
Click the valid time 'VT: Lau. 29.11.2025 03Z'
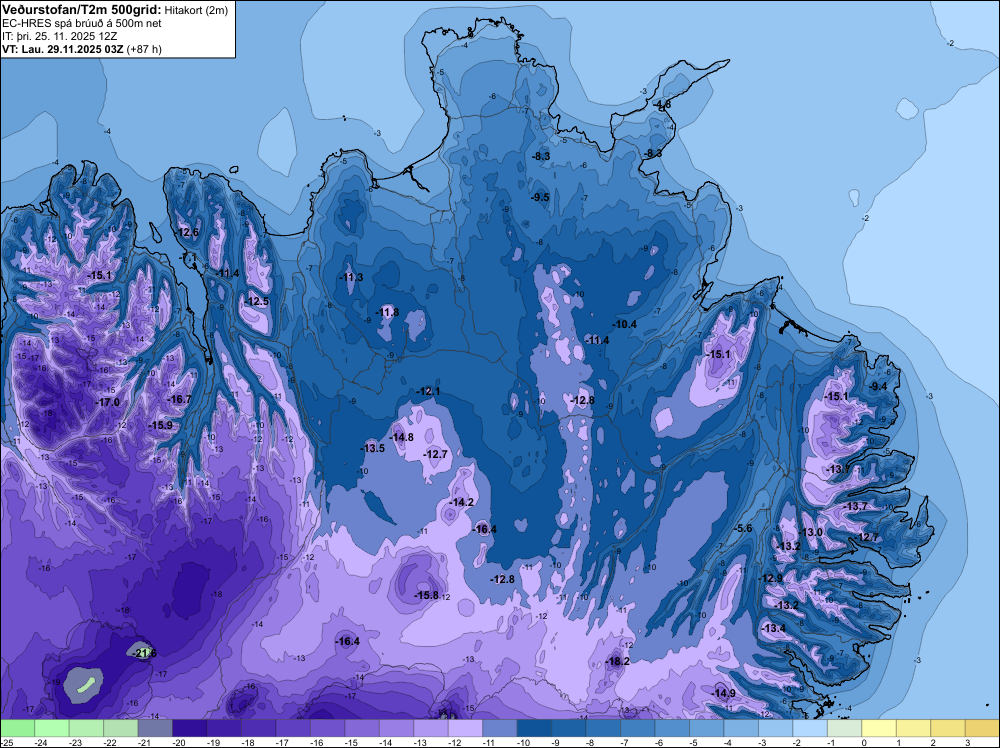[62, 49]
